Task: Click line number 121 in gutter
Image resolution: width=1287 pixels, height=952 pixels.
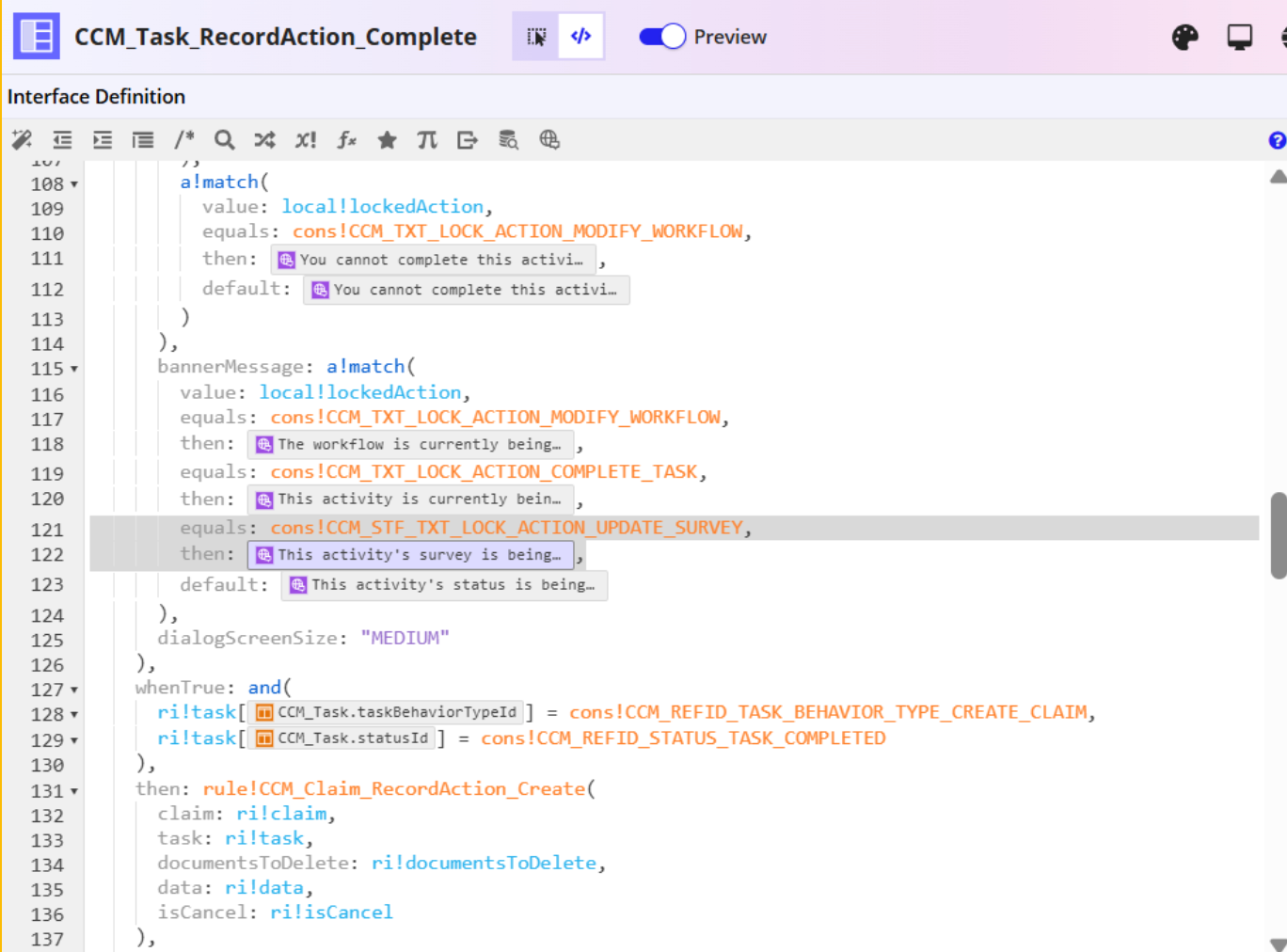Action: coord(47,530)
